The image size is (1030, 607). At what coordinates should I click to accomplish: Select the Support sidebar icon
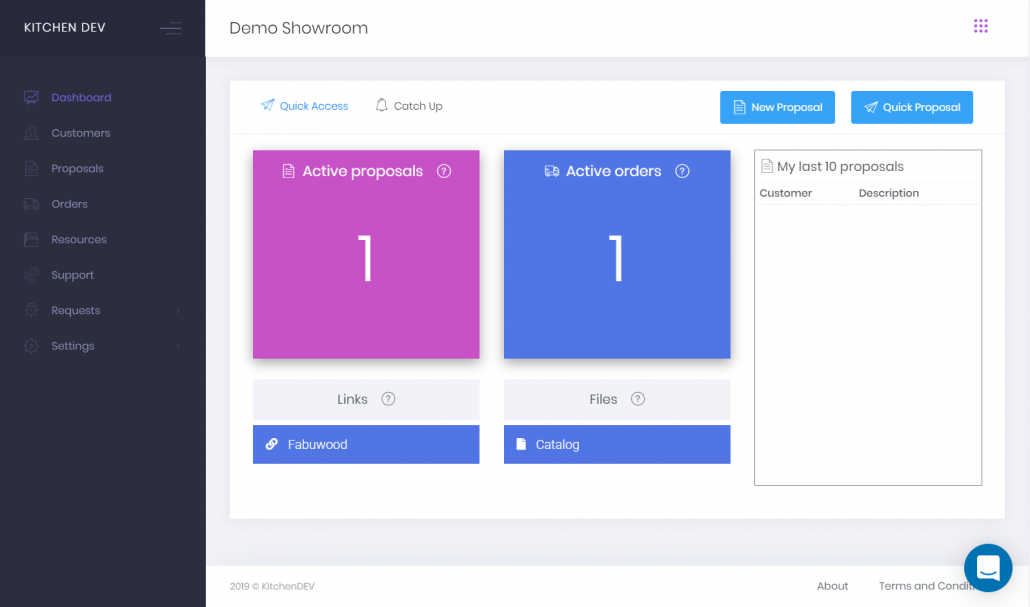pyautogui.click(x=29, y=274)
